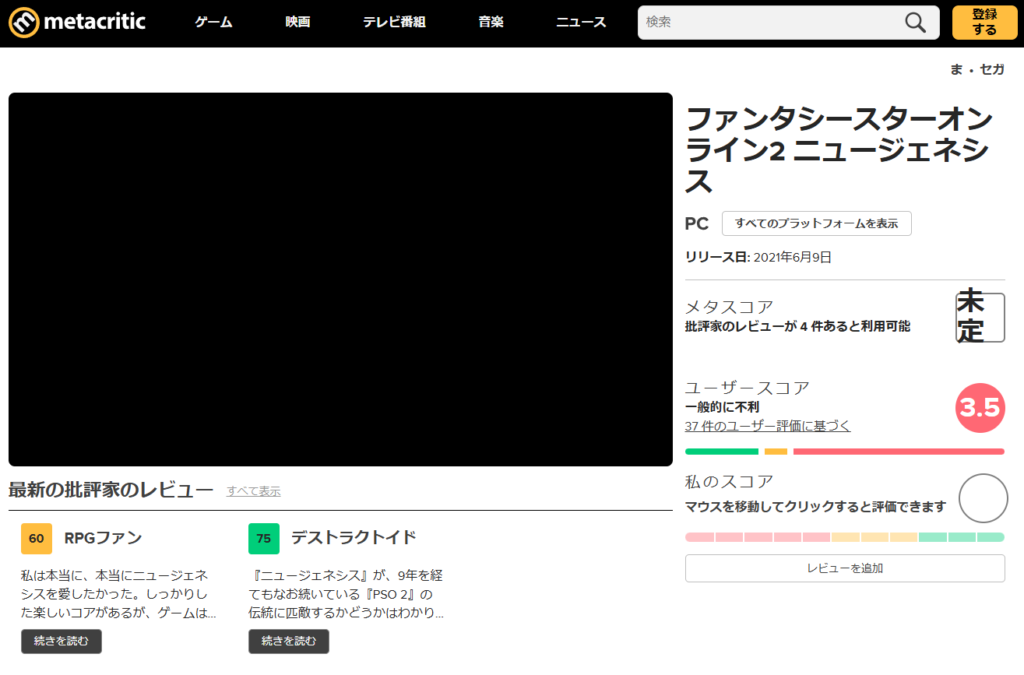This screenshot has width=1024, height=675.
Task: Click the 60 score badge for RPGファン
Action: tap(37, 539)
